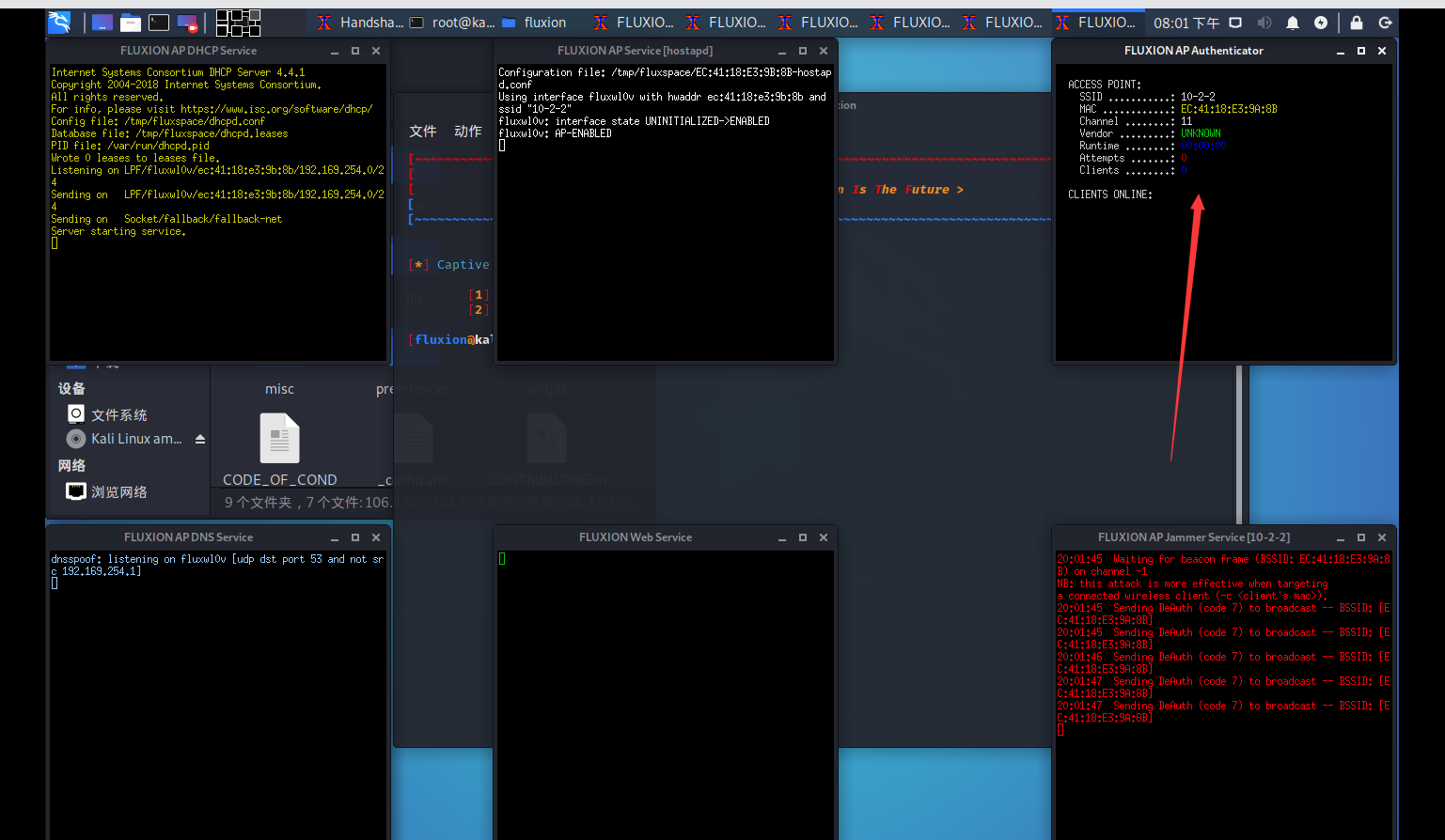1445x840 pixels.
Task: Open the 动作 menu in terminal
Action: click(468, 132)
